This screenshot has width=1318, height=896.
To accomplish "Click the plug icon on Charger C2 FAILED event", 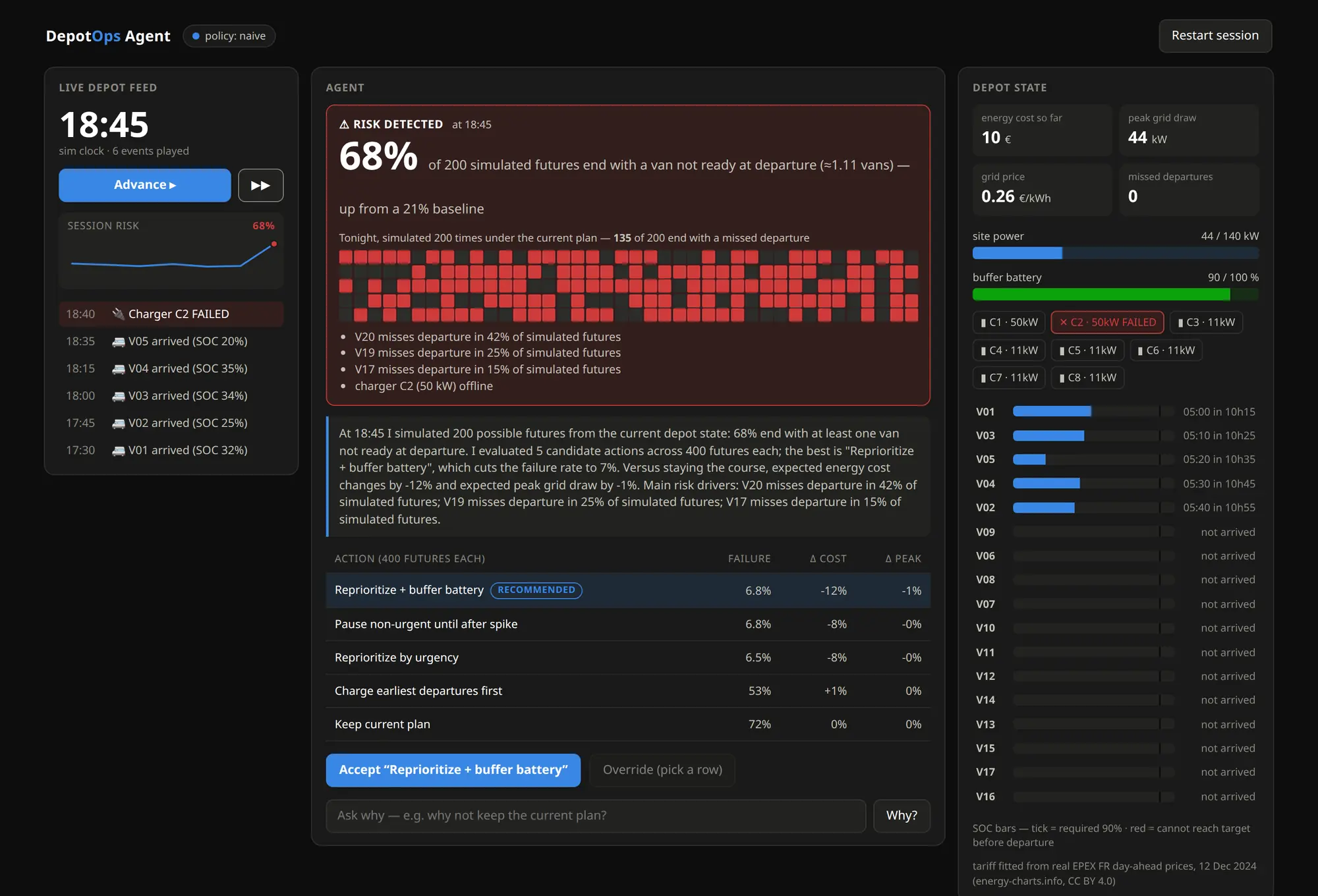I will coord(118,314).
